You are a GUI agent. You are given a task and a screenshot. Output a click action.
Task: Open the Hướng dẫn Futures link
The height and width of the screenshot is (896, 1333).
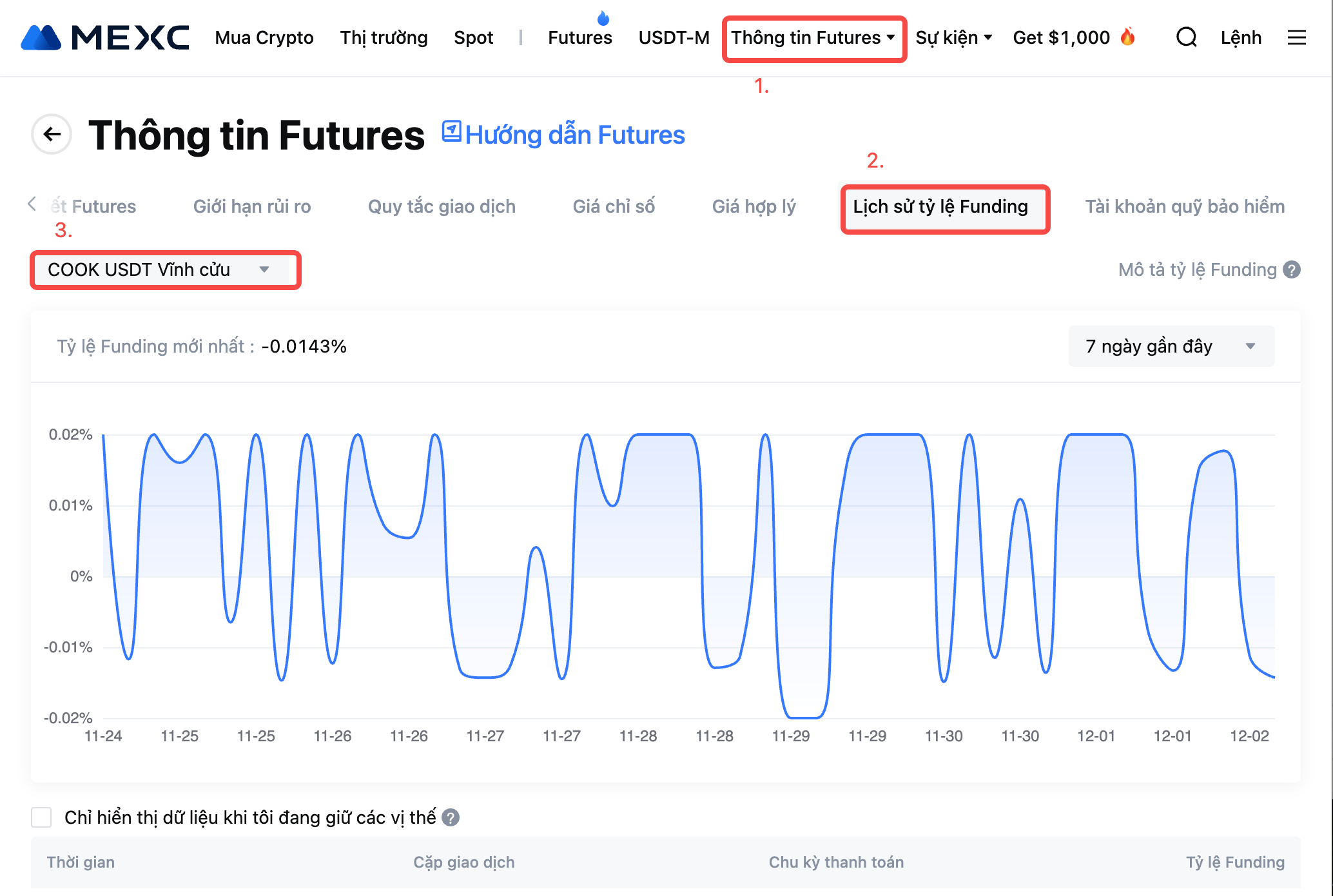pyautogui.click(x=564, y=135)
